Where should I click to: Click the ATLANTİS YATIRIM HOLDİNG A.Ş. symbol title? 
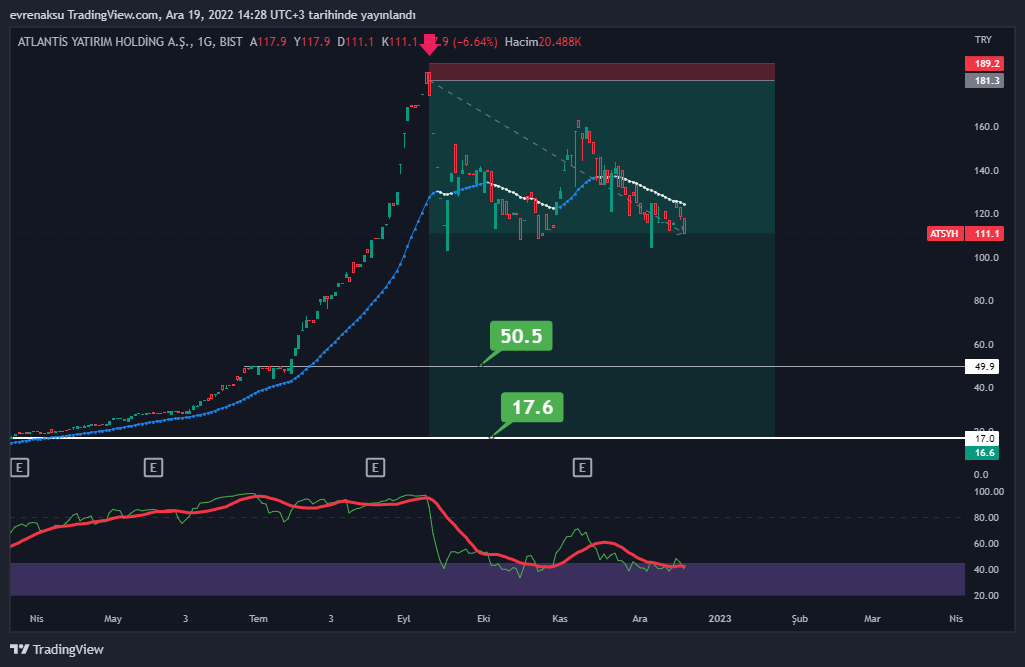pyautogui.click(x=105, y=42)
